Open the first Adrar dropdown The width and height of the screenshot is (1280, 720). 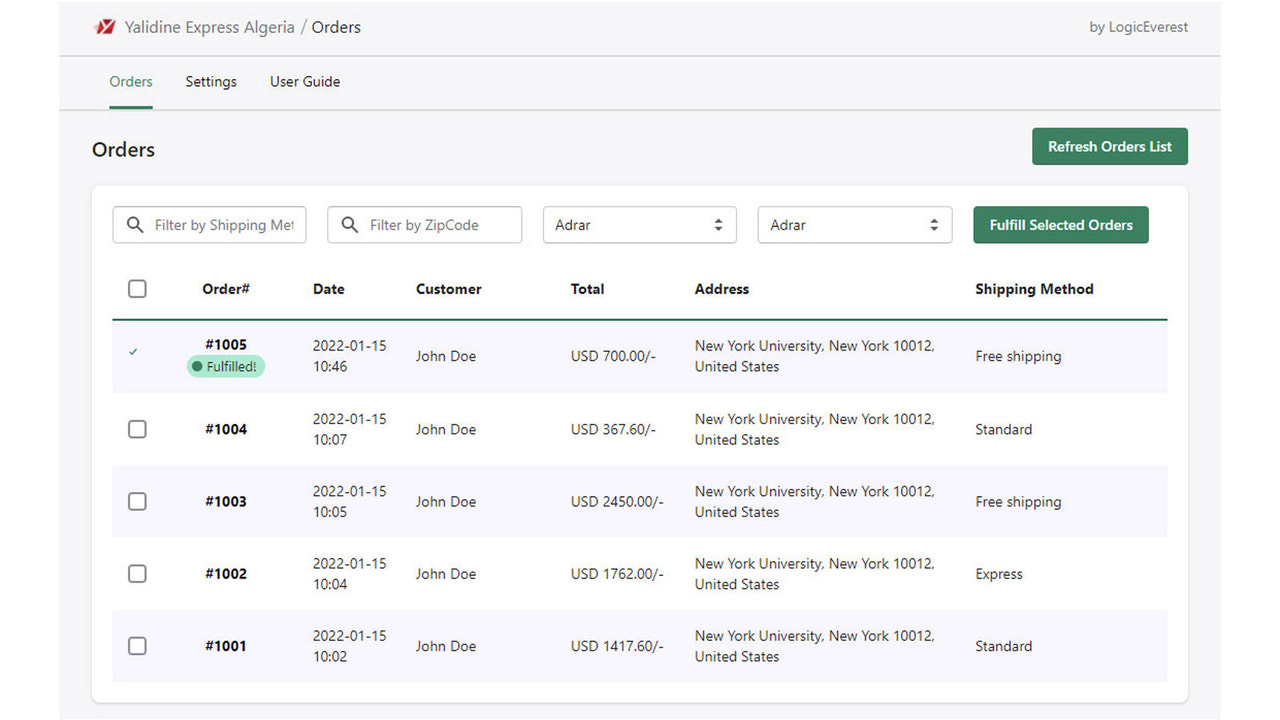640,225
